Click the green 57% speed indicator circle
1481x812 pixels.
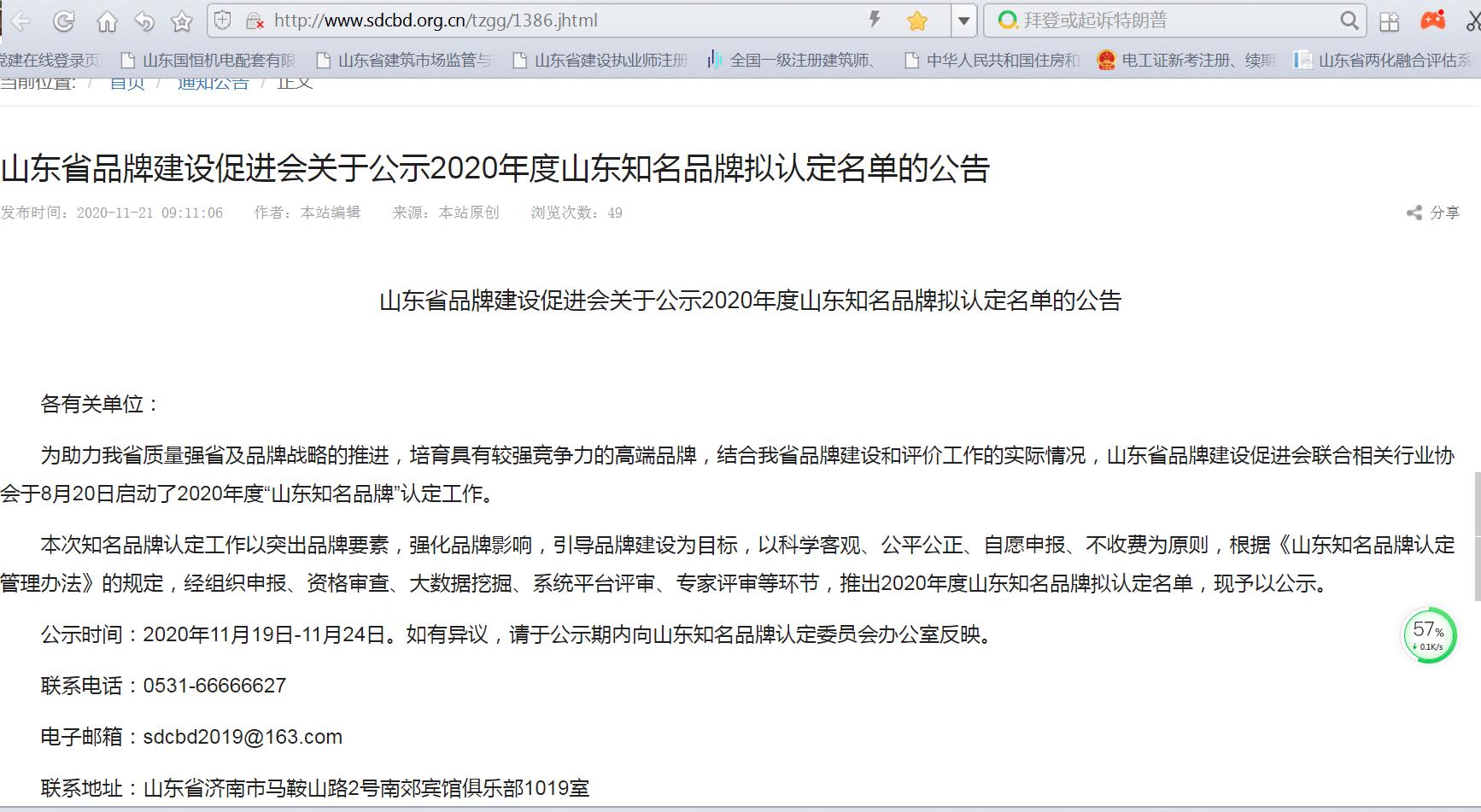[1428, 635]
